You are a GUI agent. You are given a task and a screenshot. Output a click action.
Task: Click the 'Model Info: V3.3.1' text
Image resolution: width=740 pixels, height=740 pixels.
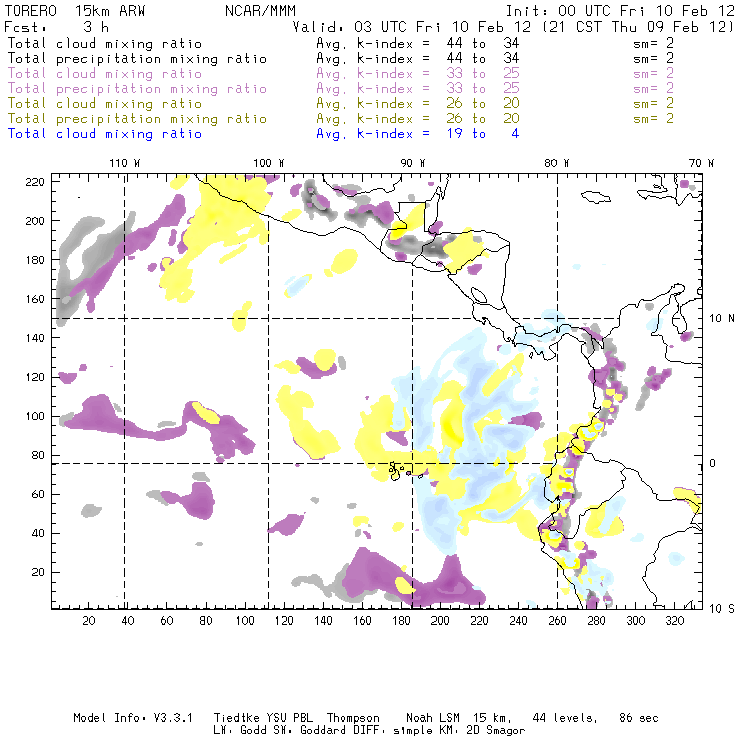tap(133, 718)
